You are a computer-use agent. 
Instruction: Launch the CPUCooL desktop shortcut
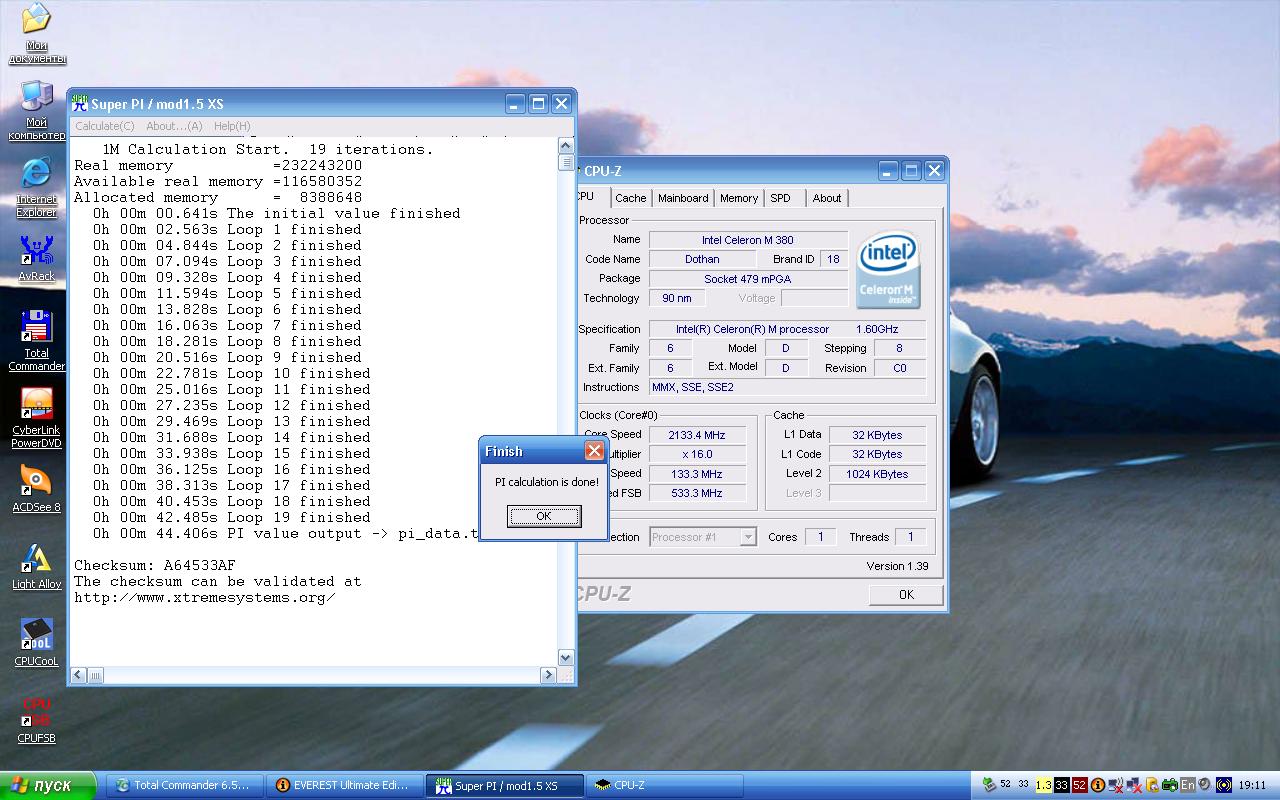pos(36,643)
